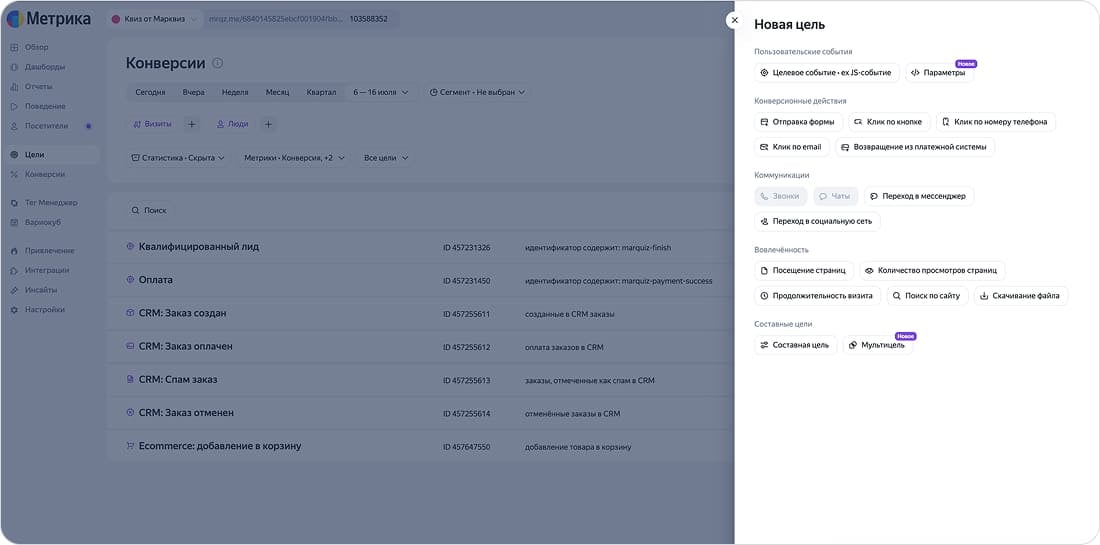Create a Составная цель goal

(796, 344)
